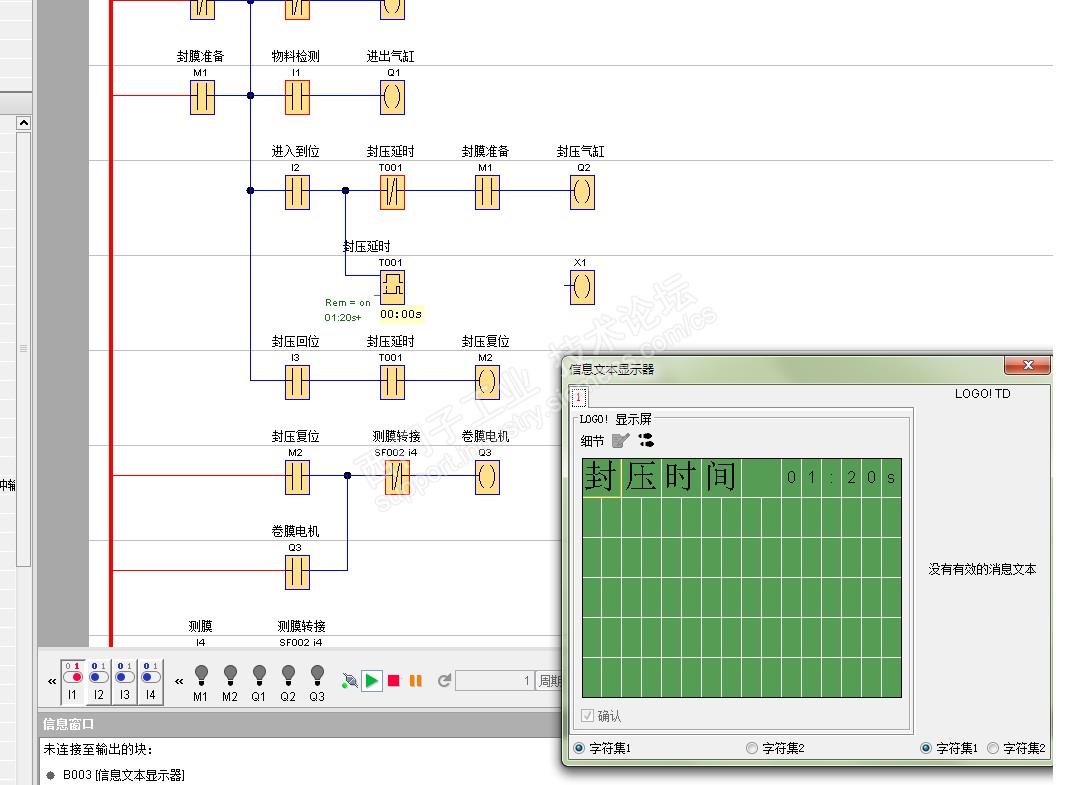1070x785 pixels.
Task: Click the power plug simulation icon
Action: [x=349, y=681]
